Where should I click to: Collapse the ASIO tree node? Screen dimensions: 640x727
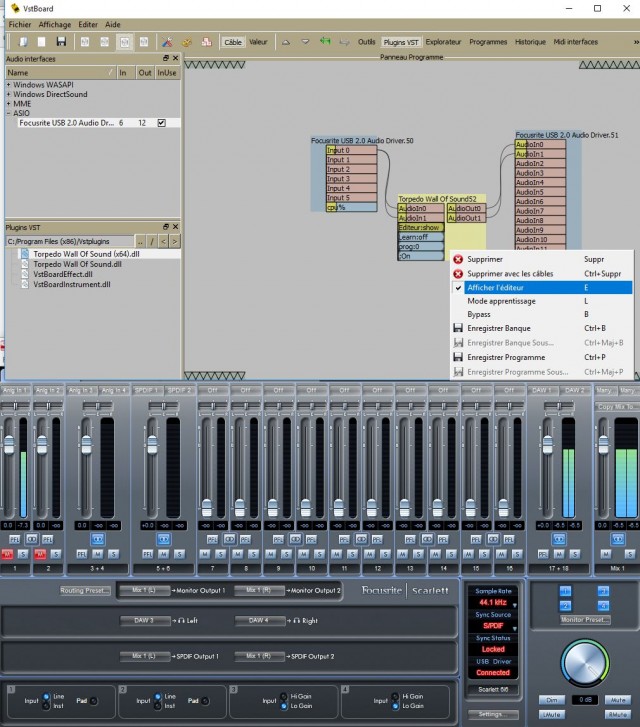(9, 113)
